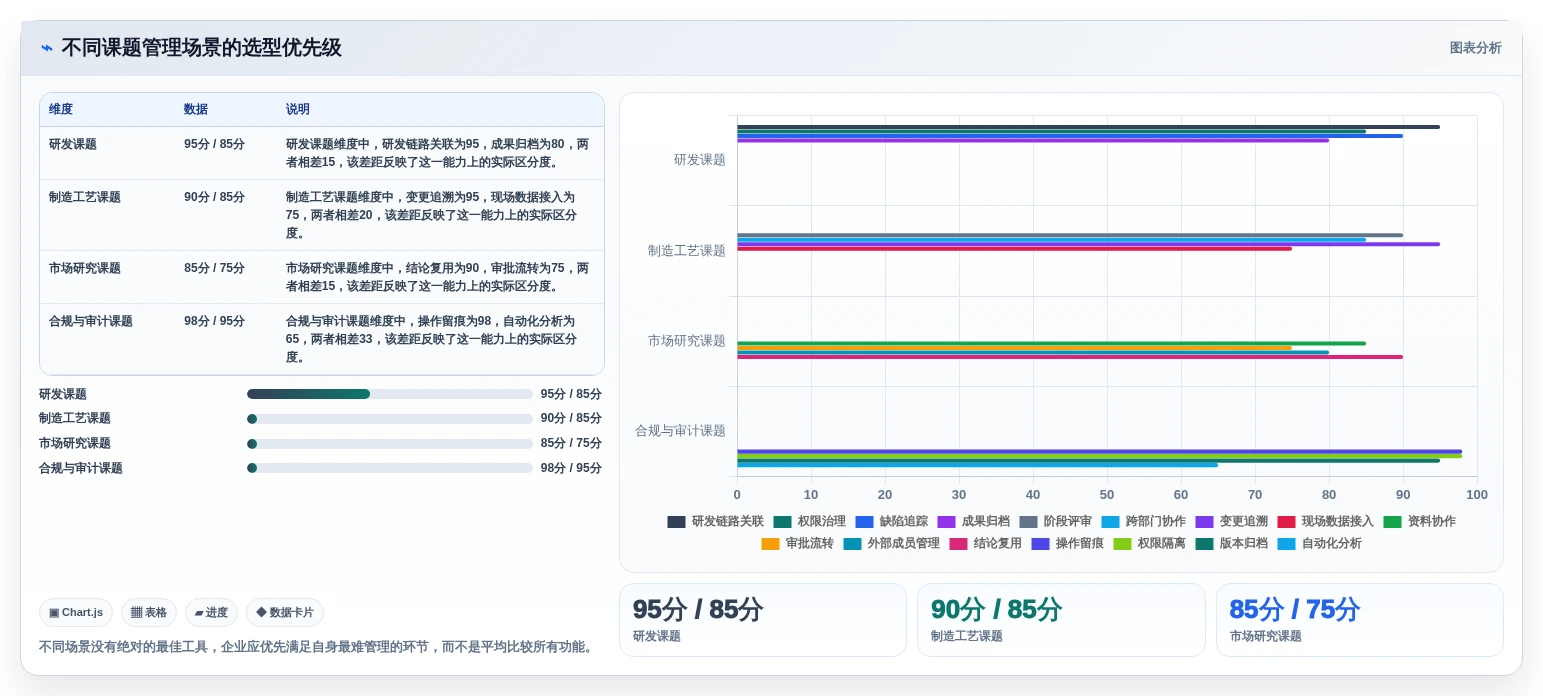Toggle the 缺陷追踪 legend item

892,521
